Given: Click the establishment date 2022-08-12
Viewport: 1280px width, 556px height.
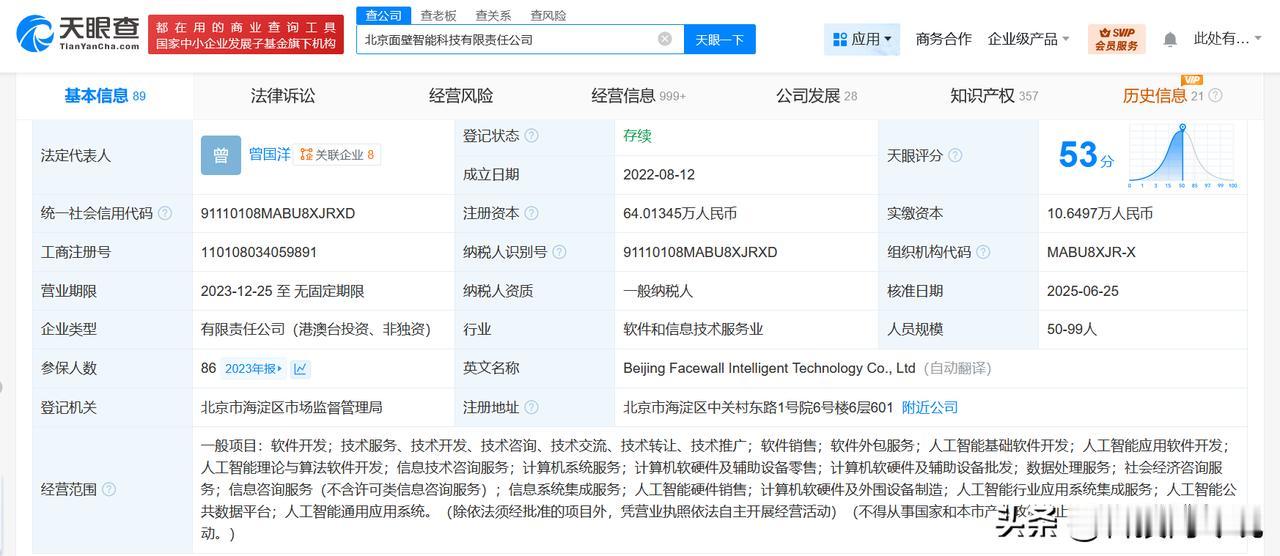Looking at the screenshot, I should [x=658, y=174].
